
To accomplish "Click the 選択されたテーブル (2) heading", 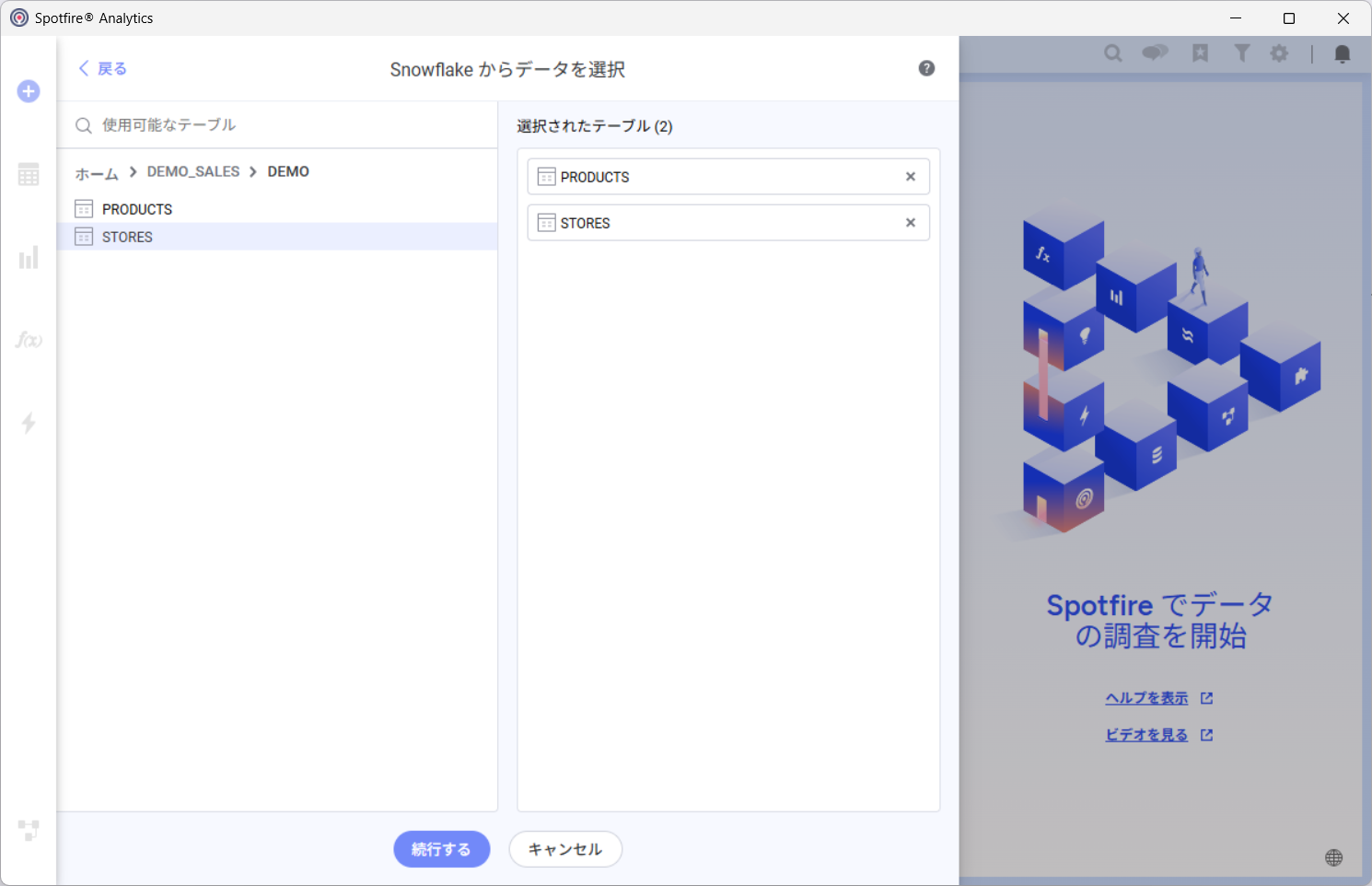I will [595, 126].
